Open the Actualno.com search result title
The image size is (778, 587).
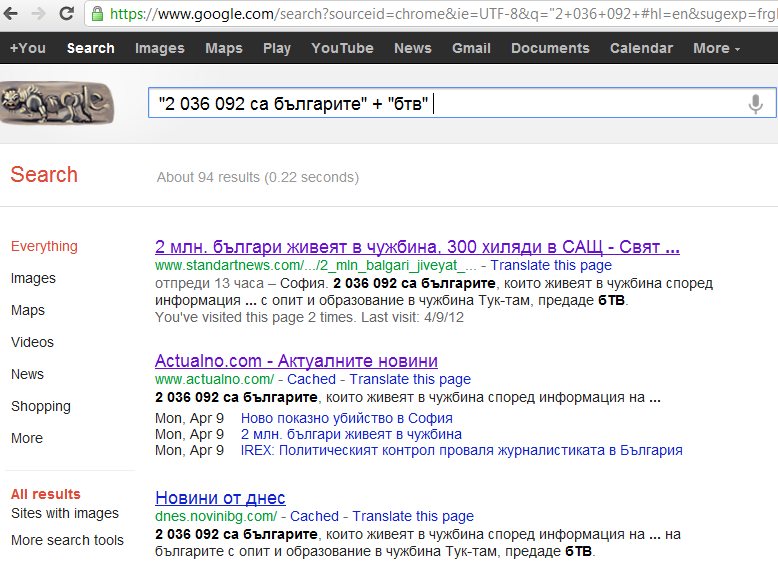(296, 360)
